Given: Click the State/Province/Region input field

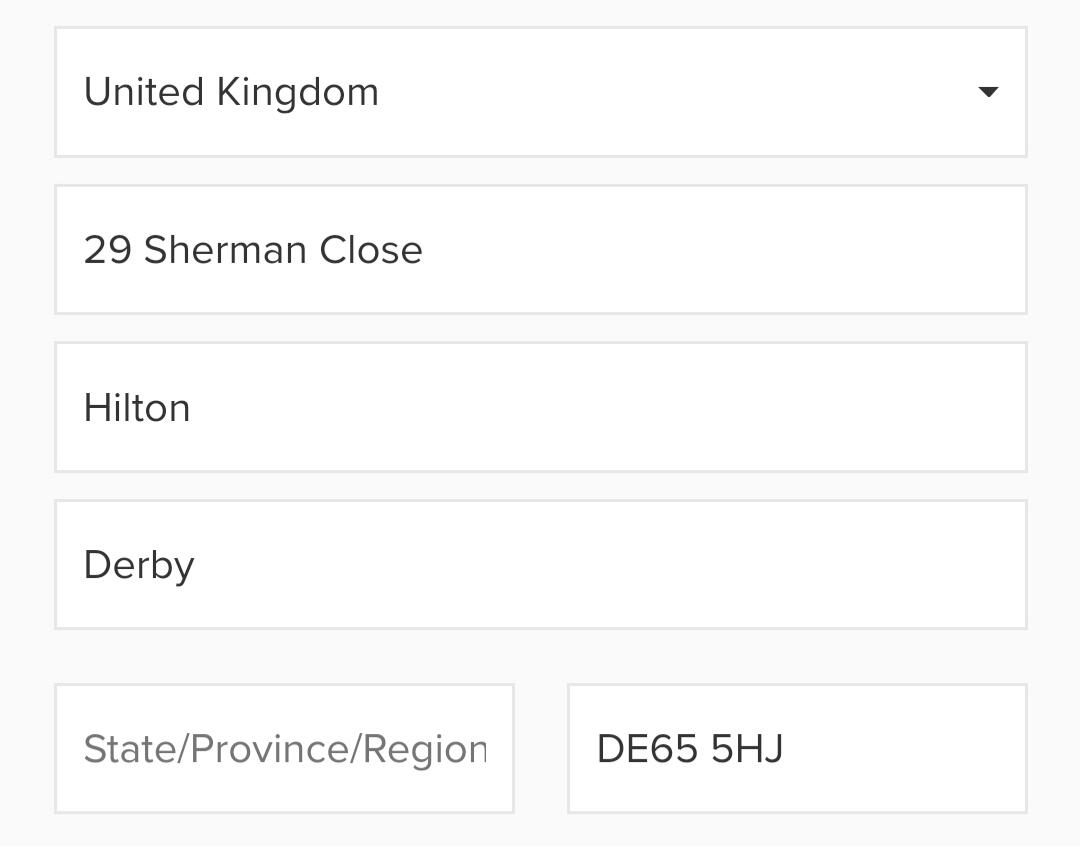Looking at the screenshot, I should coord(284,749).
